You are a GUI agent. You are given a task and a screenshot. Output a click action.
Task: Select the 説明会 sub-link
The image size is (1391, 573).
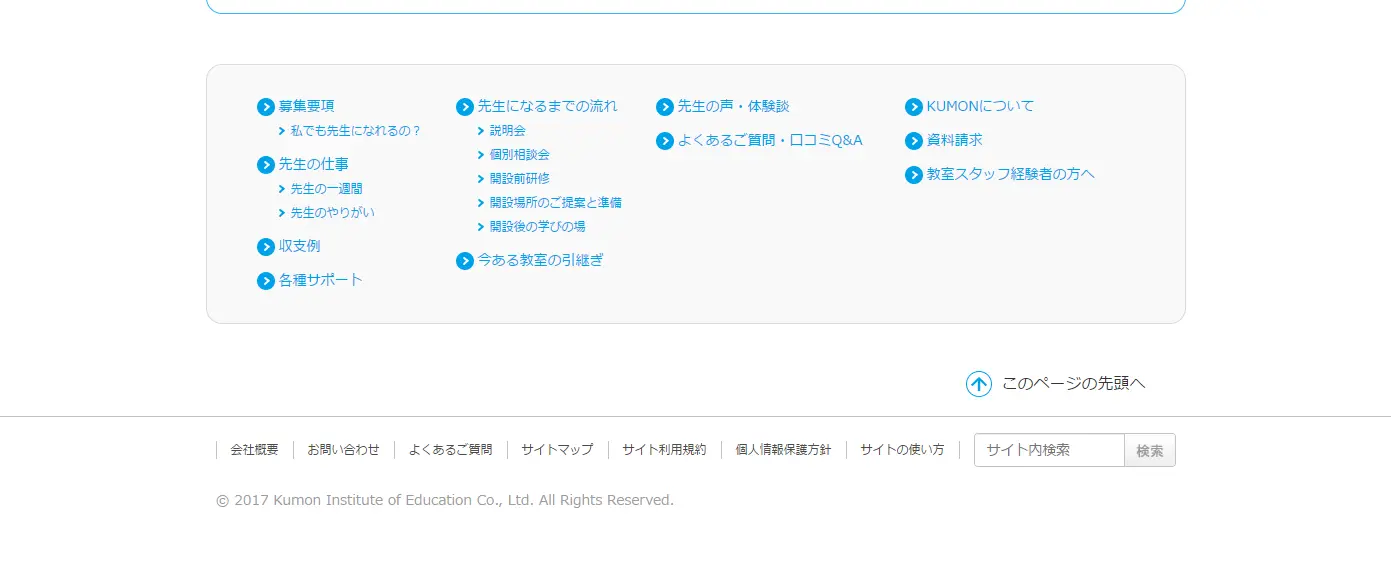pos(508,131)
